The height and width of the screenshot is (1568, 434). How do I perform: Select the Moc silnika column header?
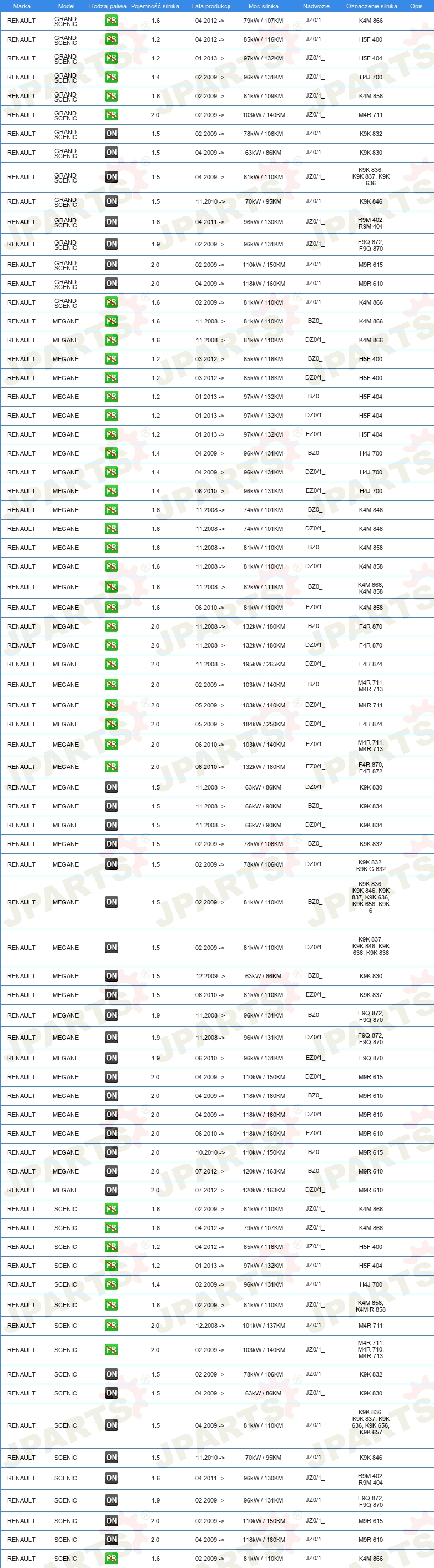pos(264,6)
